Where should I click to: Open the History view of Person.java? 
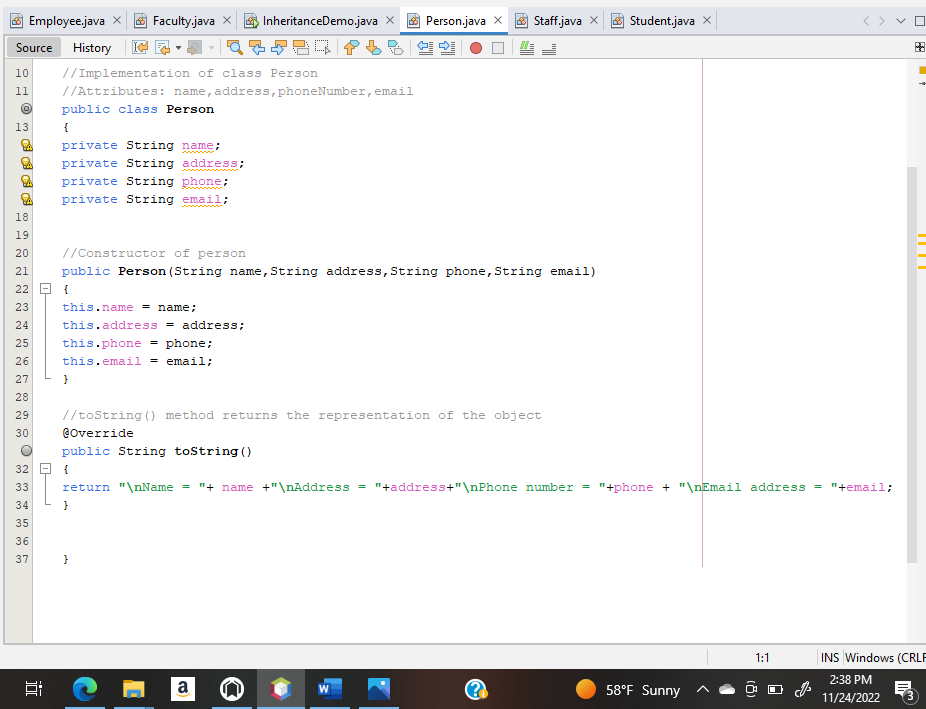point(91,47)
